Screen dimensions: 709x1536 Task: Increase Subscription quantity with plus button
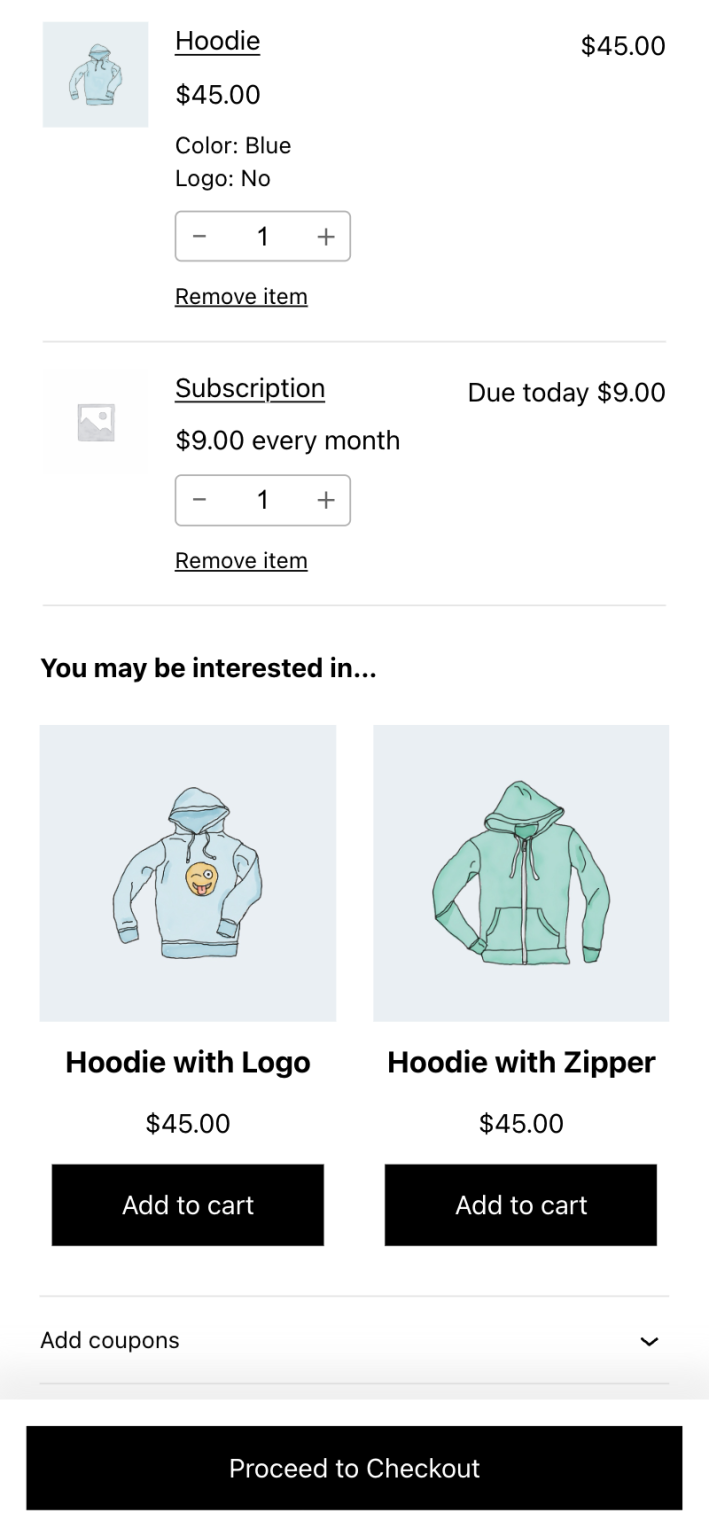[325, 500]
